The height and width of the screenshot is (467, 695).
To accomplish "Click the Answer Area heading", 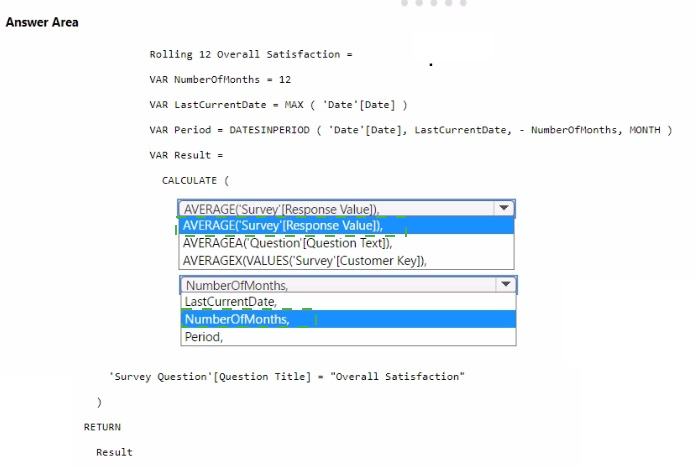I will tap(42, 22).
